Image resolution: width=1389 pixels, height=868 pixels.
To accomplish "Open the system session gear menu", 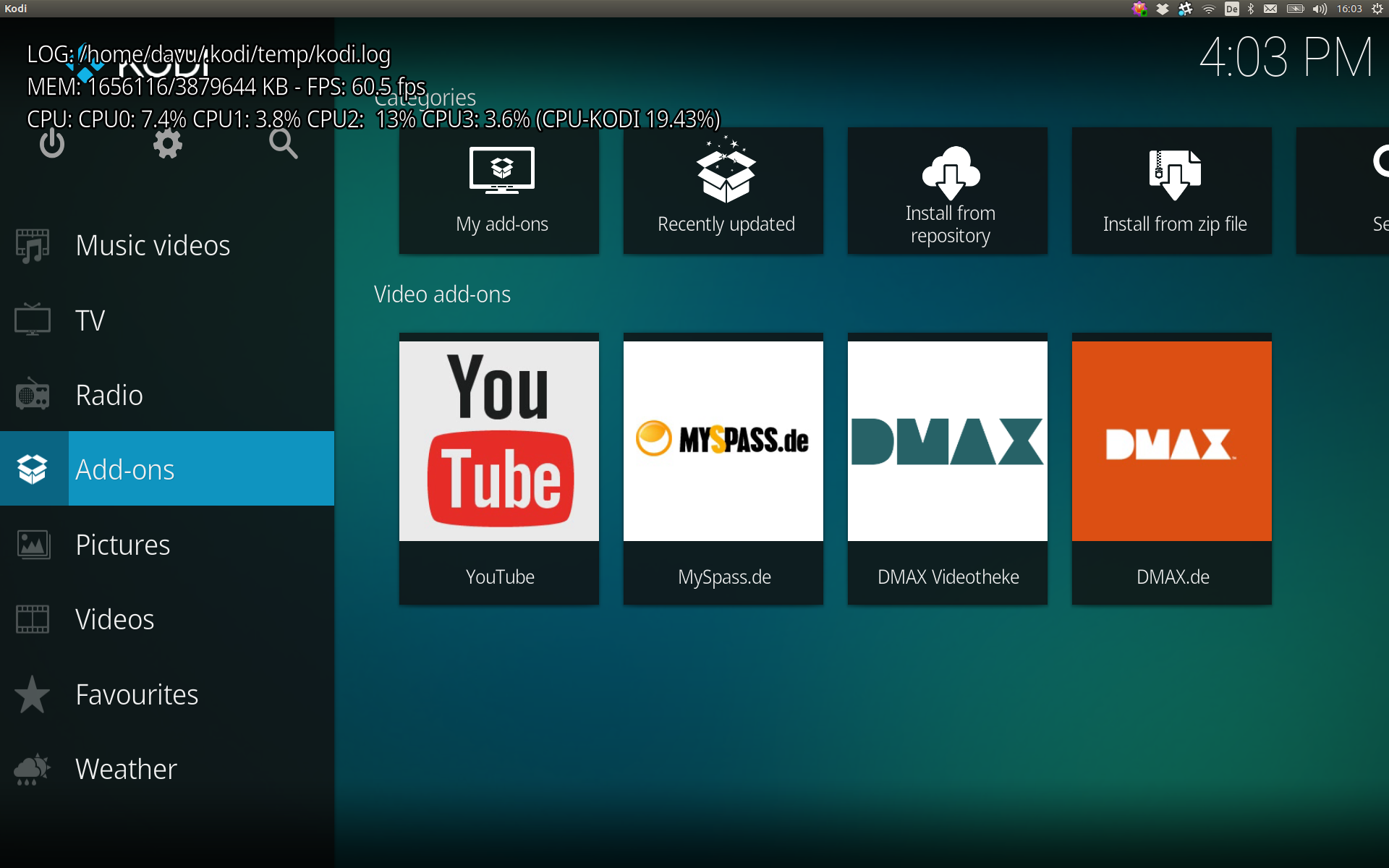I will click(x=1377, y=9).
